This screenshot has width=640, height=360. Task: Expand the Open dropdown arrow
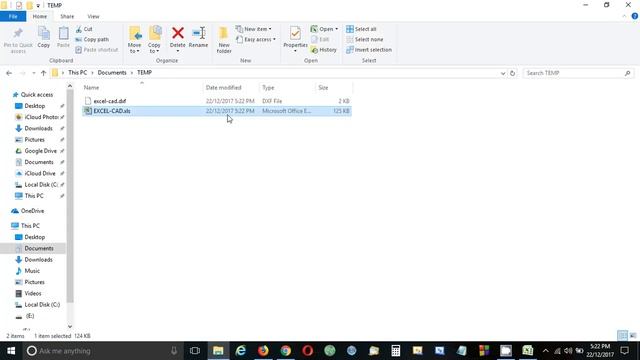(x=336, y=29)
